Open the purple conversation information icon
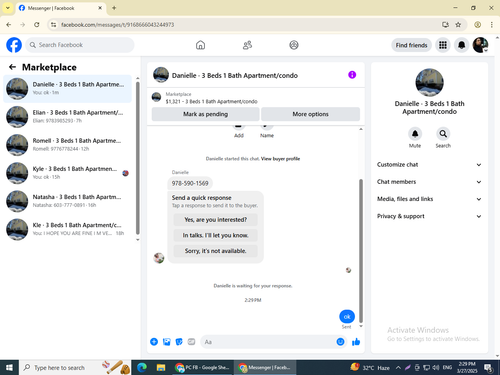Image resolution: width=500 pixels, height=375 pixels. pyautogui.click(x=352, y=75)
